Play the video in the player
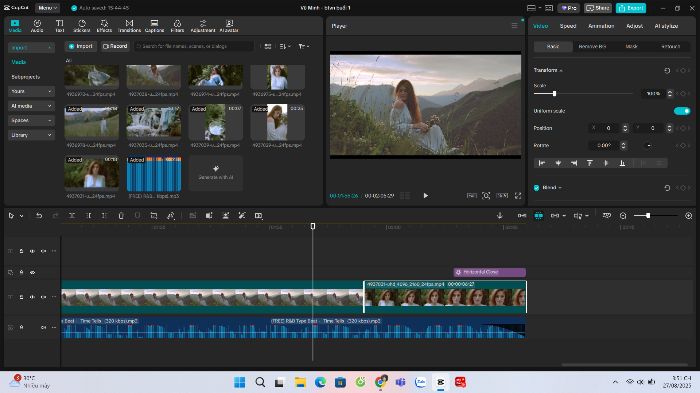The width and height of the screenshot is (700, 393). click(425, 196)
